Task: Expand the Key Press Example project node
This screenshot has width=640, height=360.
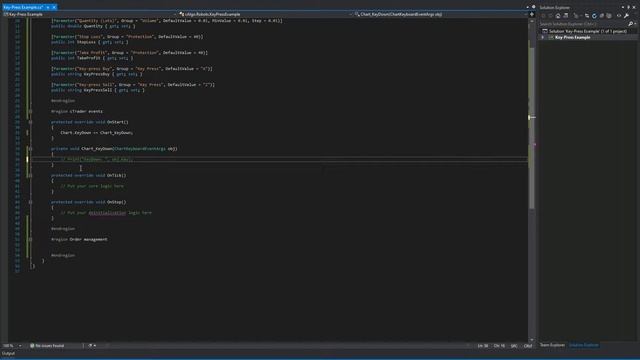Action: click(543, 37)
